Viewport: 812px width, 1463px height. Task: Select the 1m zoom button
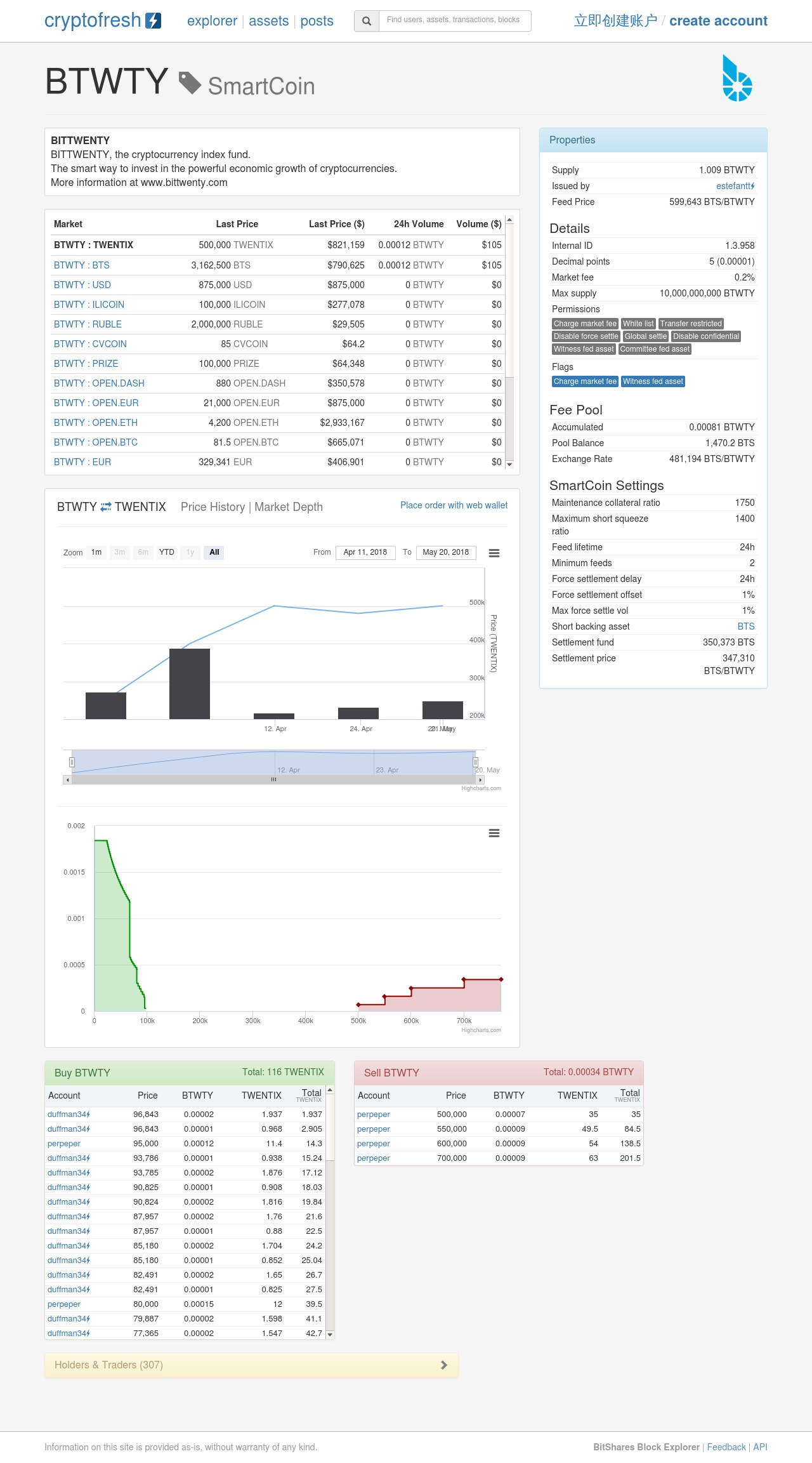96,552
